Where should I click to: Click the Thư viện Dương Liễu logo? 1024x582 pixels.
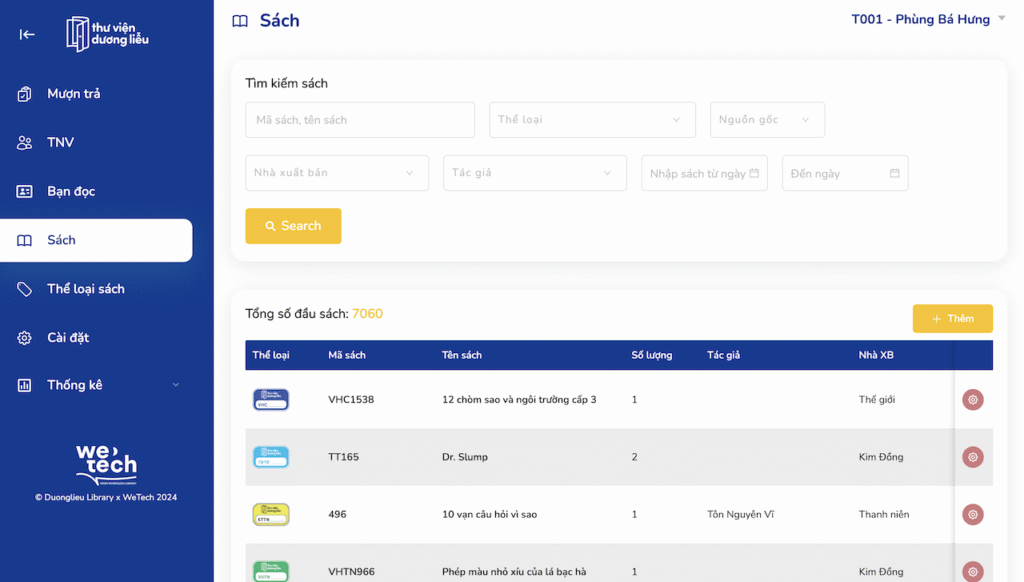(107, 34)
